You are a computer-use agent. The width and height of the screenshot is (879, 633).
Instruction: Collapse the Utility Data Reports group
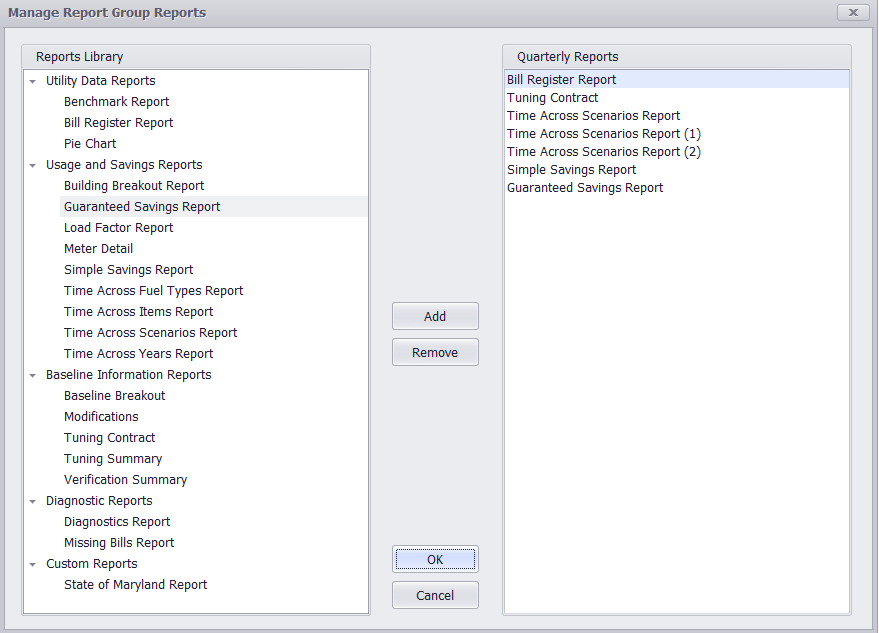(x=33, y=81)
